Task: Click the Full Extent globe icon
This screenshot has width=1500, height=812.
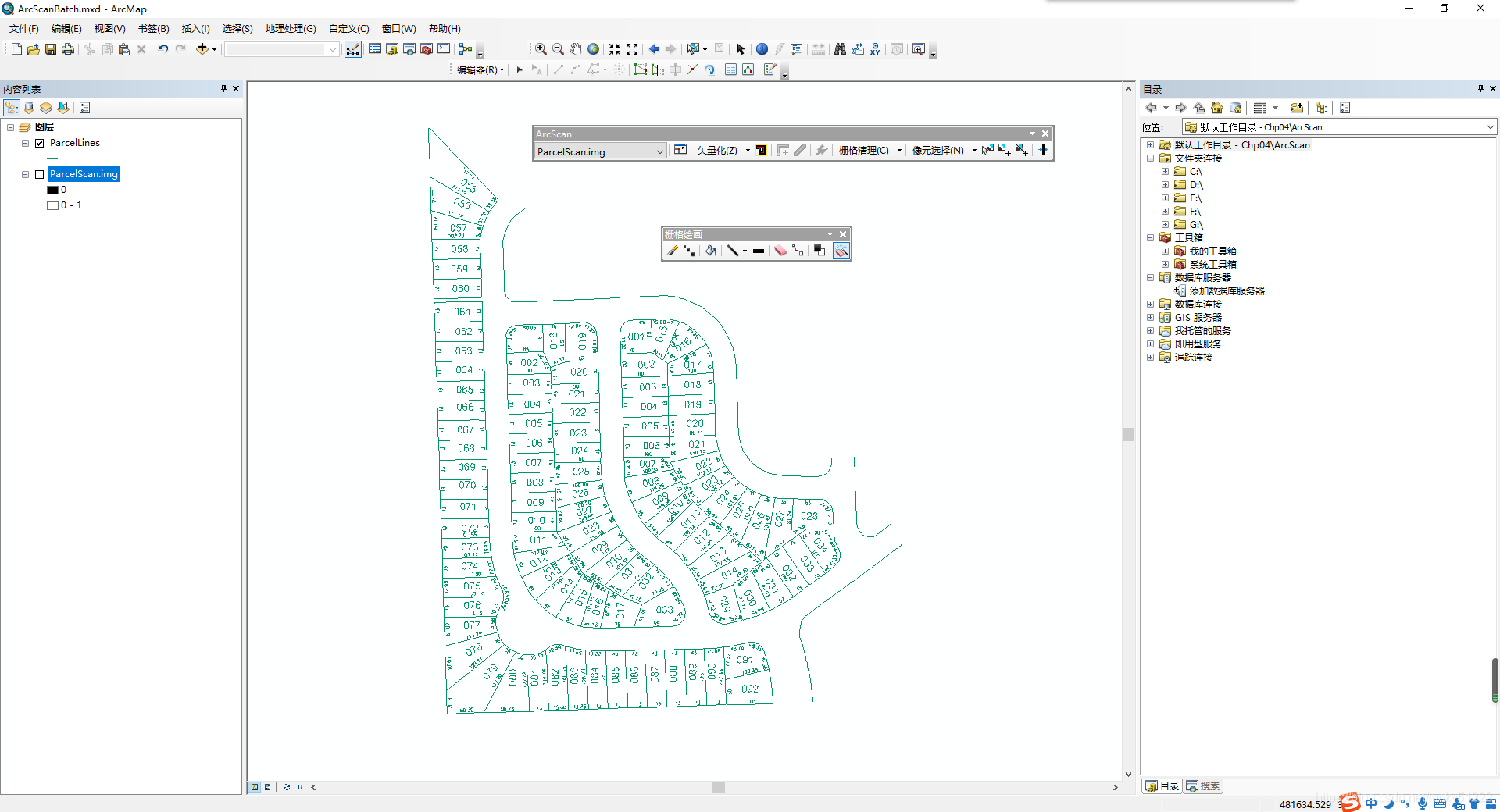Action: 594,49
